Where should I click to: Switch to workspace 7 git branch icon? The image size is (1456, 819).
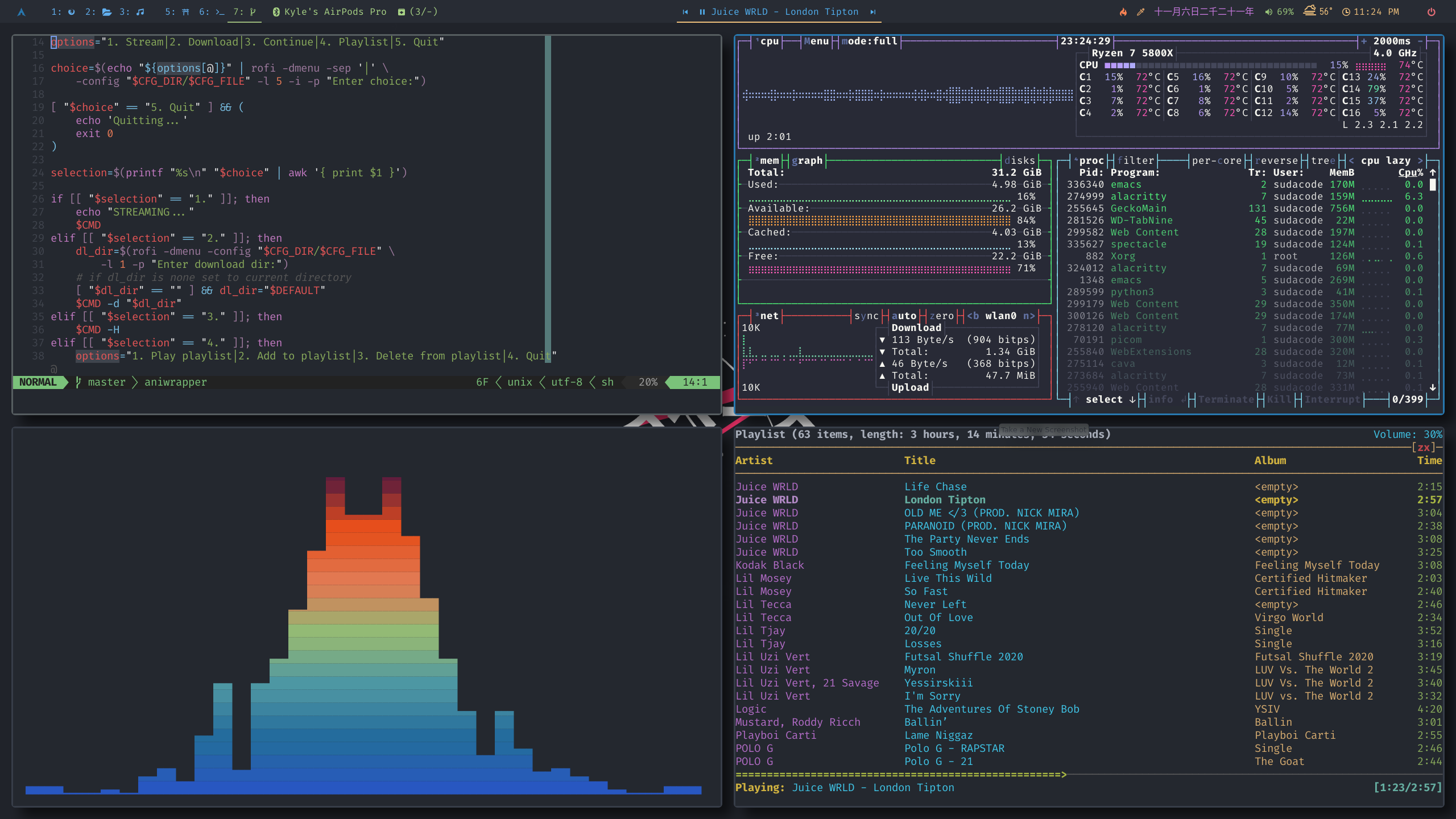point(253,12)
